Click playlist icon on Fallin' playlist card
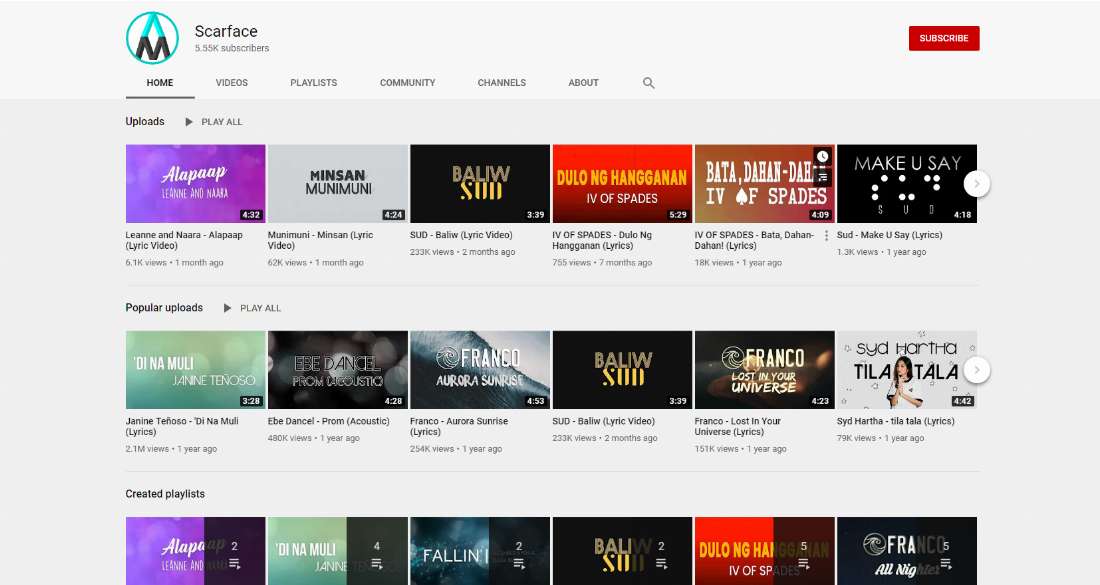1100x585 pixels. (x=519, y=564)
